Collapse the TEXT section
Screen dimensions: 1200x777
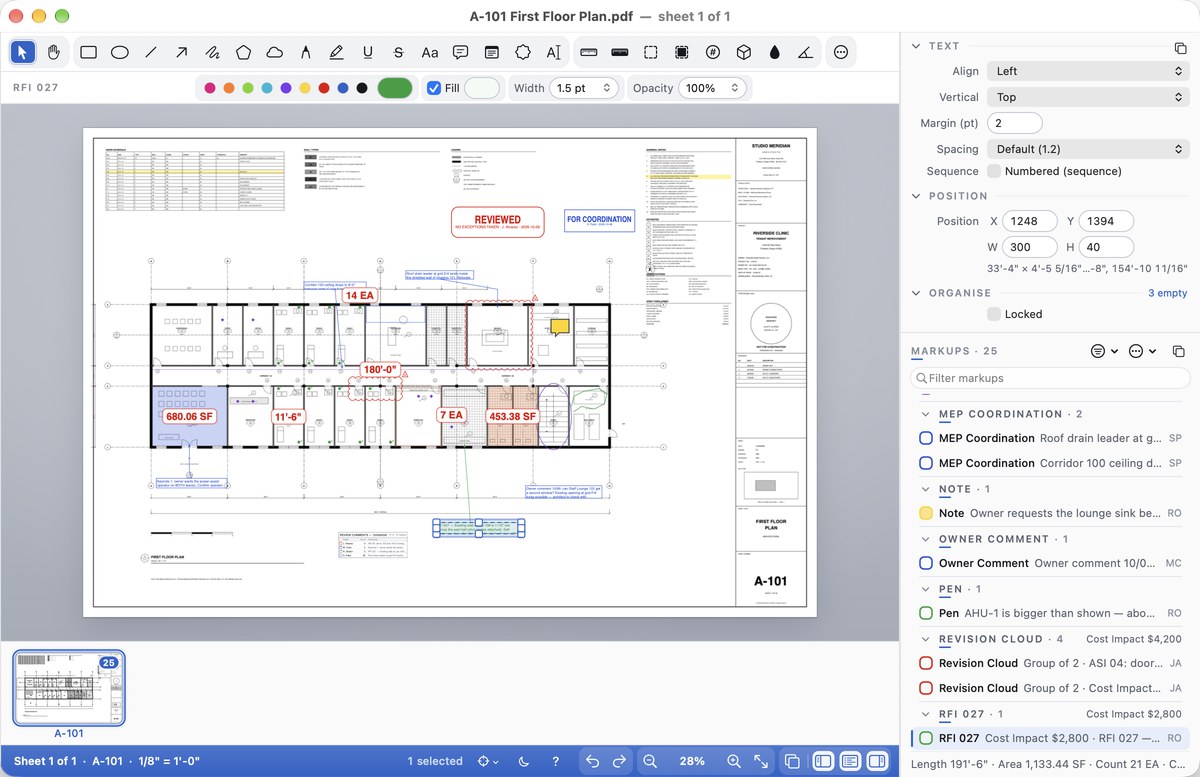916,46
